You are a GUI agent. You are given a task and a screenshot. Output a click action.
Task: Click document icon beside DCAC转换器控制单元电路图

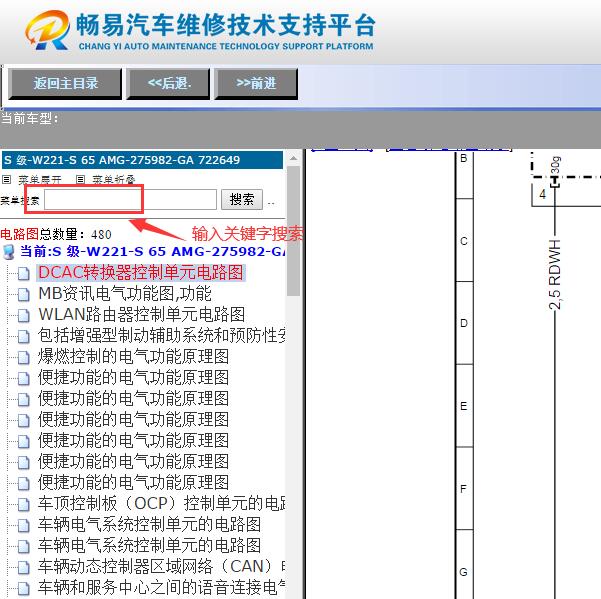[x=24, y=274]
